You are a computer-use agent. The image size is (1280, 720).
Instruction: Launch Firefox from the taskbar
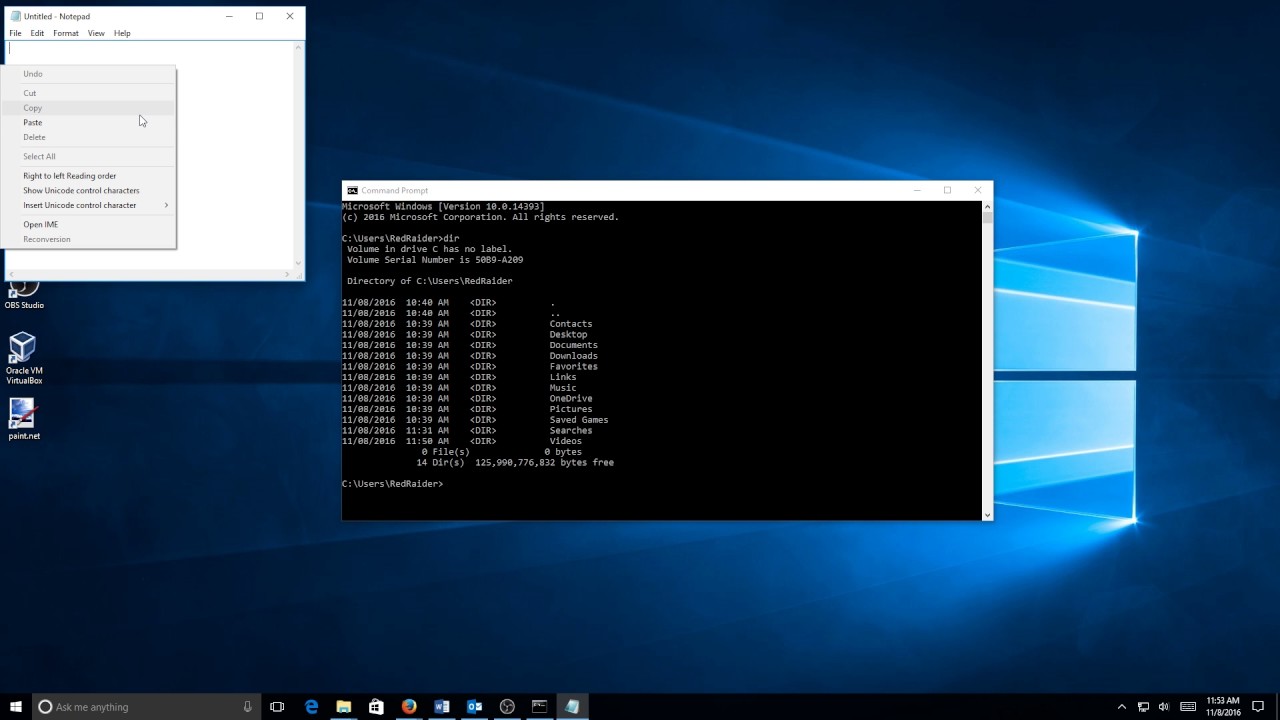coord(409,706)
